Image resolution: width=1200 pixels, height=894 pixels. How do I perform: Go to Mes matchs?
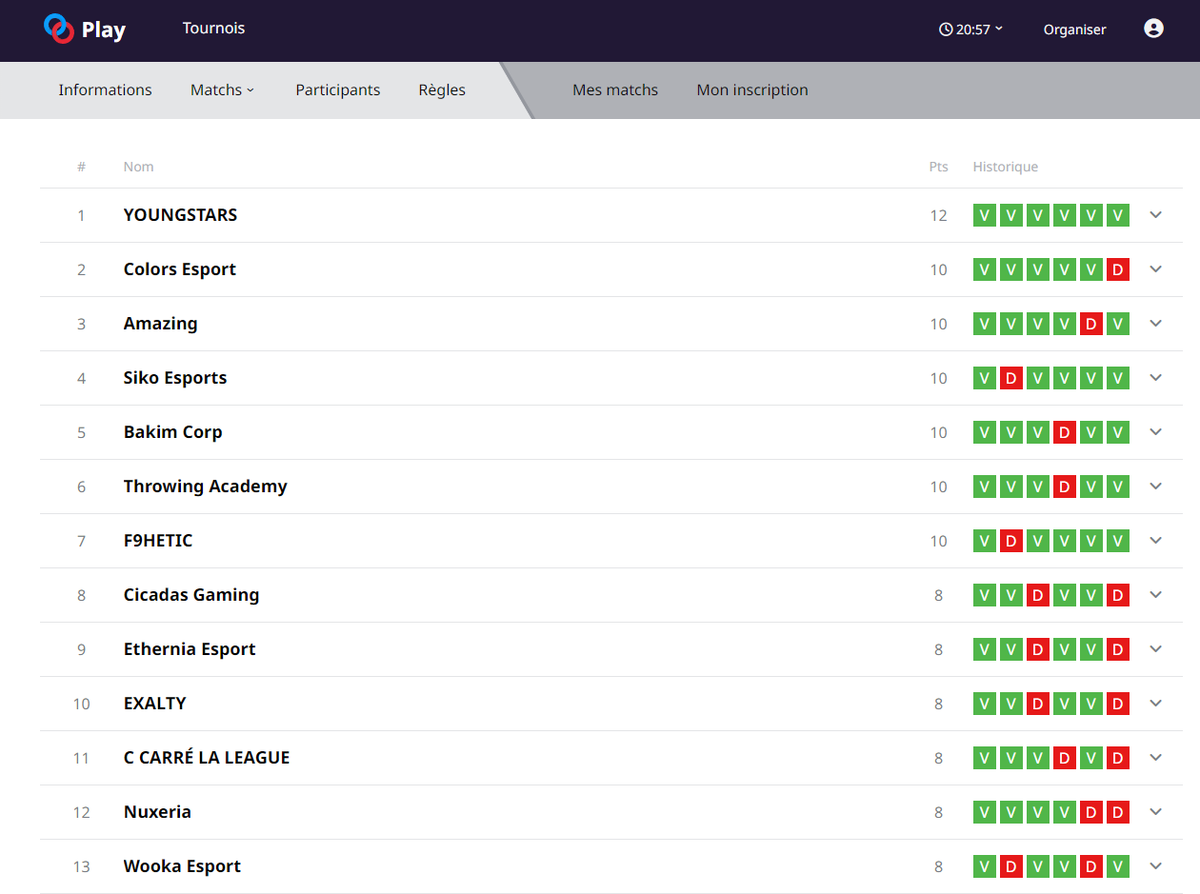click(615, 90)
